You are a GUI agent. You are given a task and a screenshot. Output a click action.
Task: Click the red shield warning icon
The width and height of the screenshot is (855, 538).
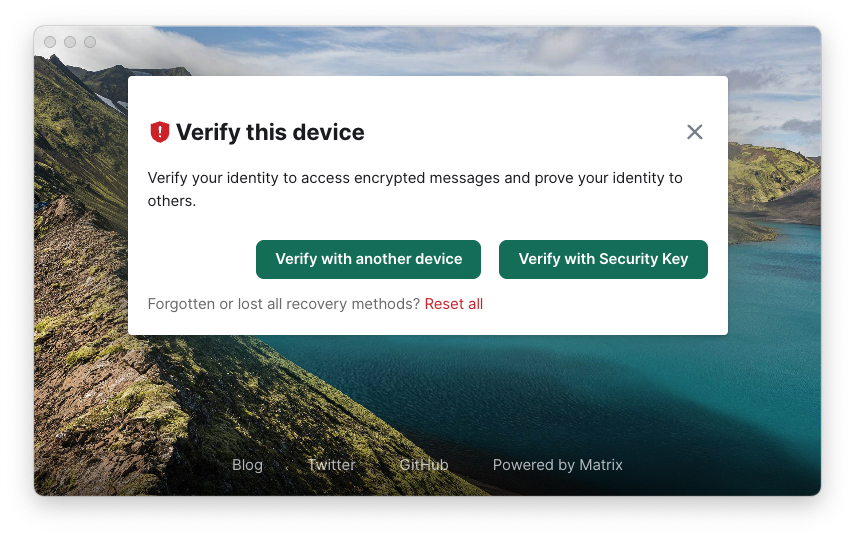(159, 132)
